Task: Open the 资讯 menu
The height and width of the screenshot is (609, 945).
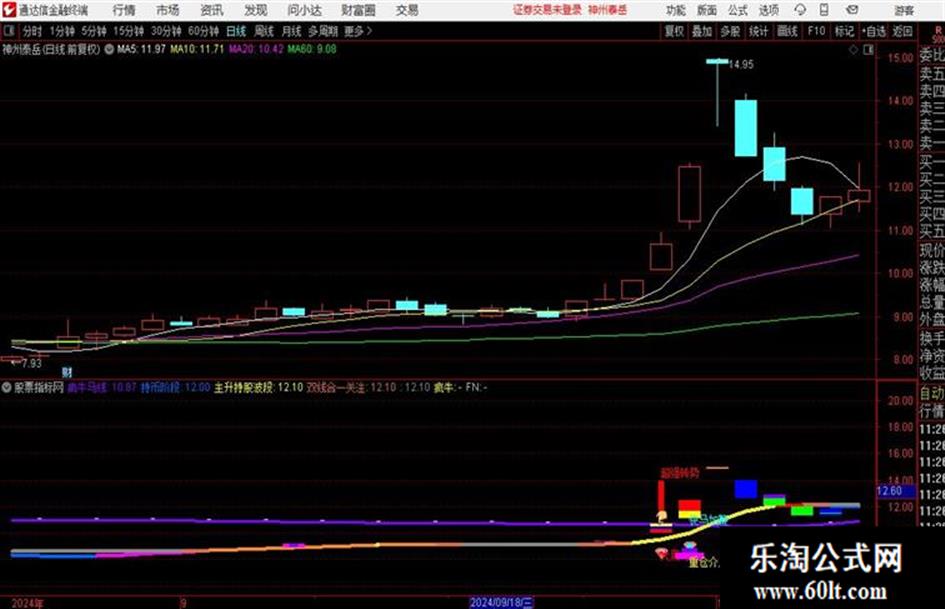Action: coord(212,10)
